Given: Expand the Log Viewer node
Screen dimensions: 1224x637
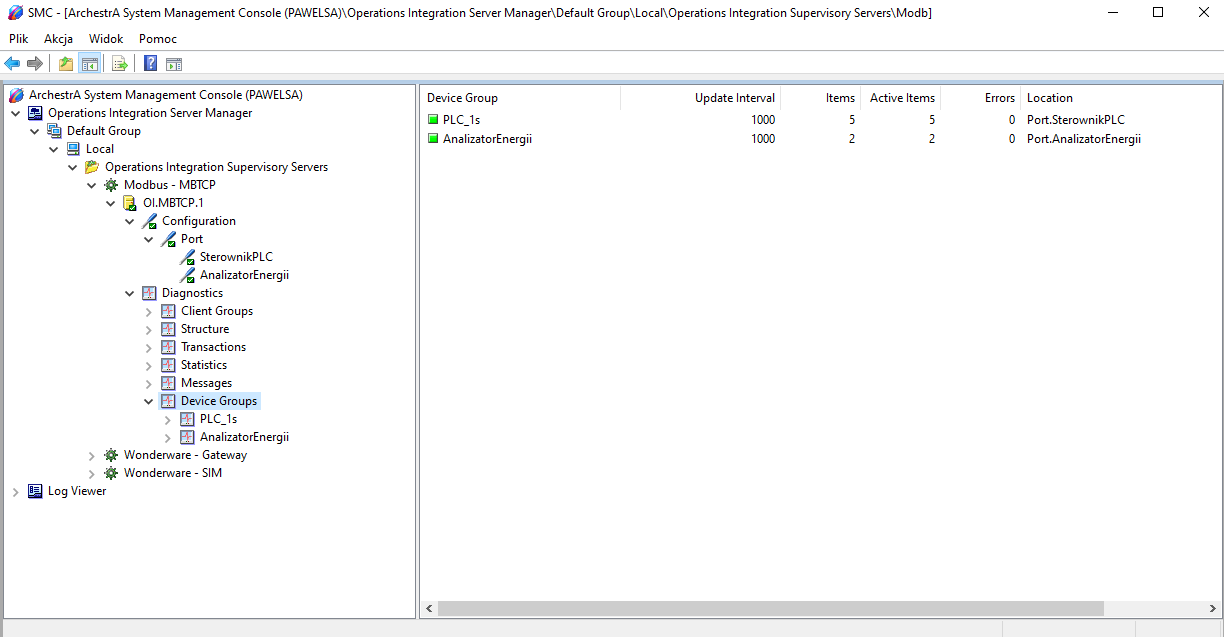Looking at the screenshot, I should pyautogui.click(x=16, y=491).
